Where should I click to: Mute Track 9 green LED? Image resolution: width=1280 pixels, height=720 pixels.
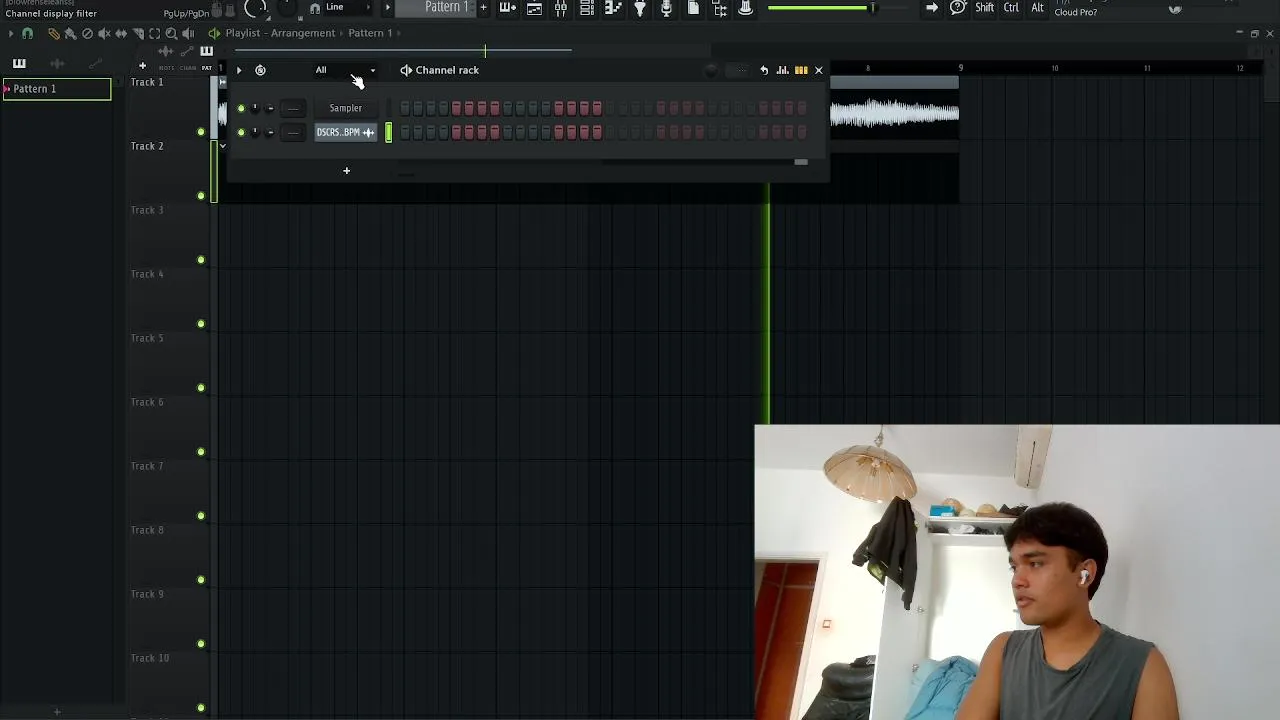pyautogui.click(x=201, y=643)
